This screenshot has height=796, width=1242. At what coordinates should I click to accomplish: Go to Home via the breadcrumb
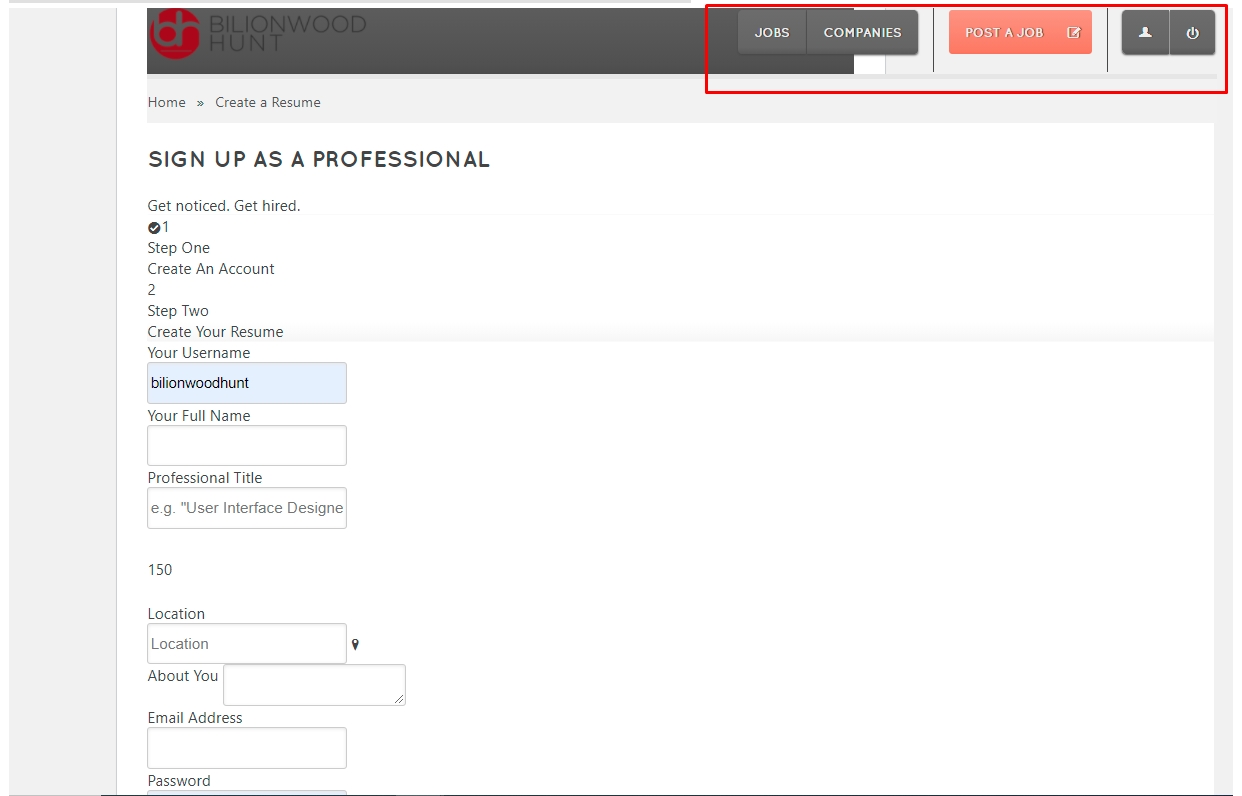[166, 102]
